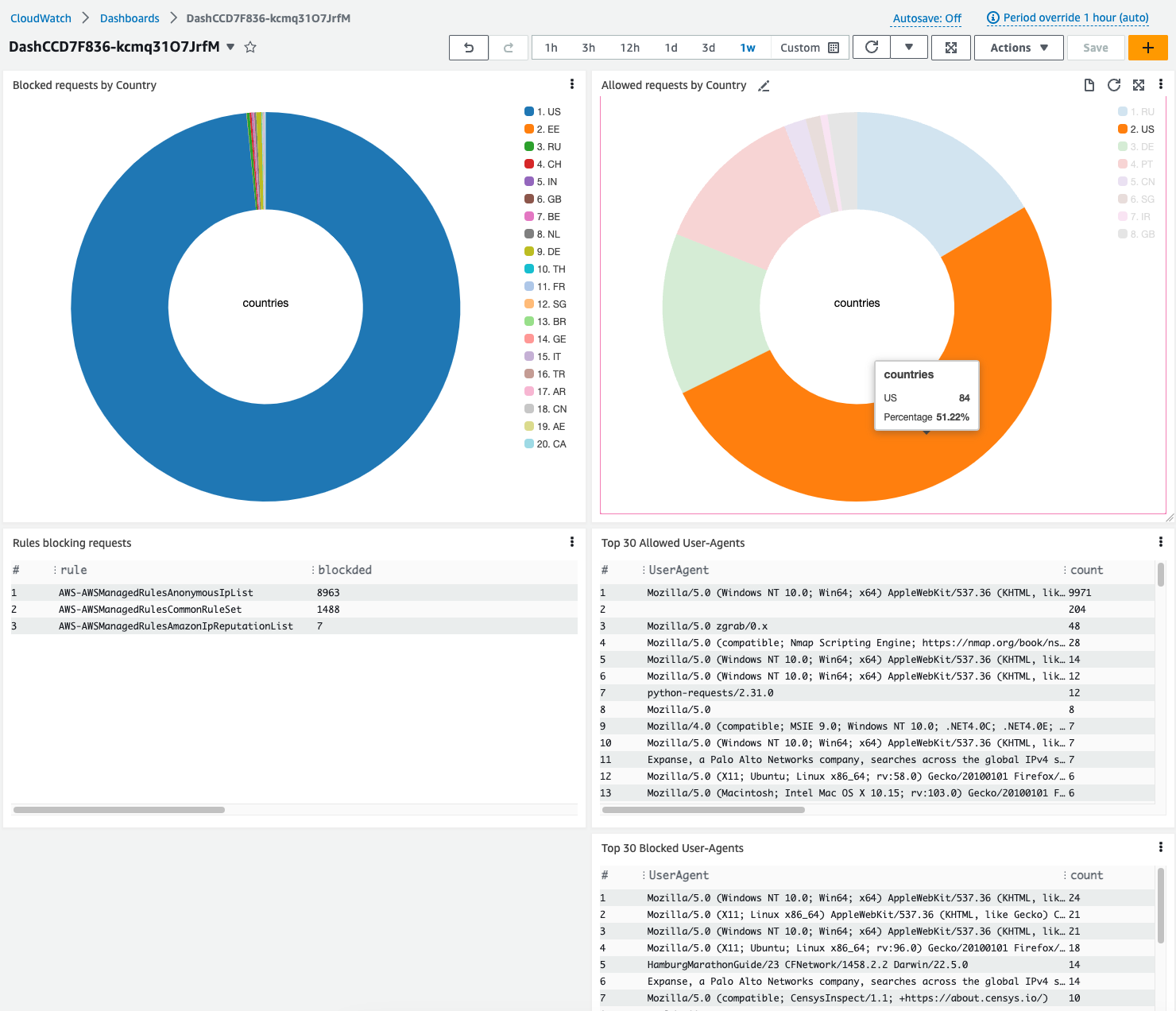Screen dimensions: 1176x1011
Task: Open the Actions dropdown menu
Action: (1019, 48)
